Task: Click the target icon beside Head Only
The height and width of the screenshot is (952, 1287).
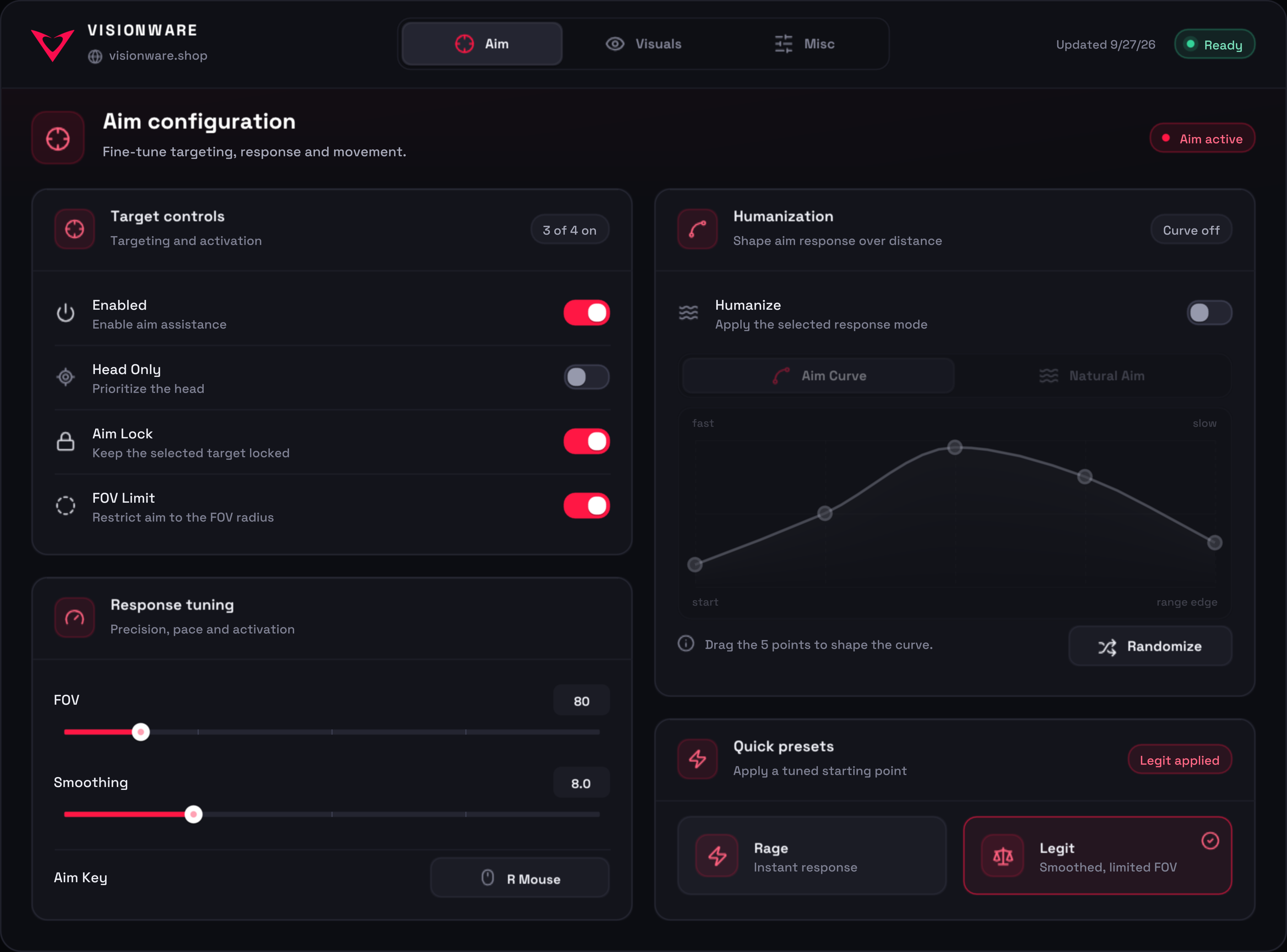Action: pyautogui.click(x=66, y=377)
